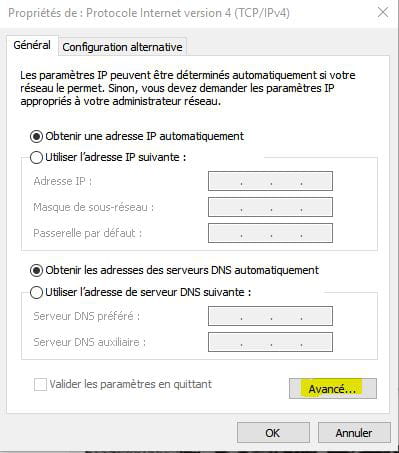Click the Passerelle par défaut field

[x=270, y=233]
